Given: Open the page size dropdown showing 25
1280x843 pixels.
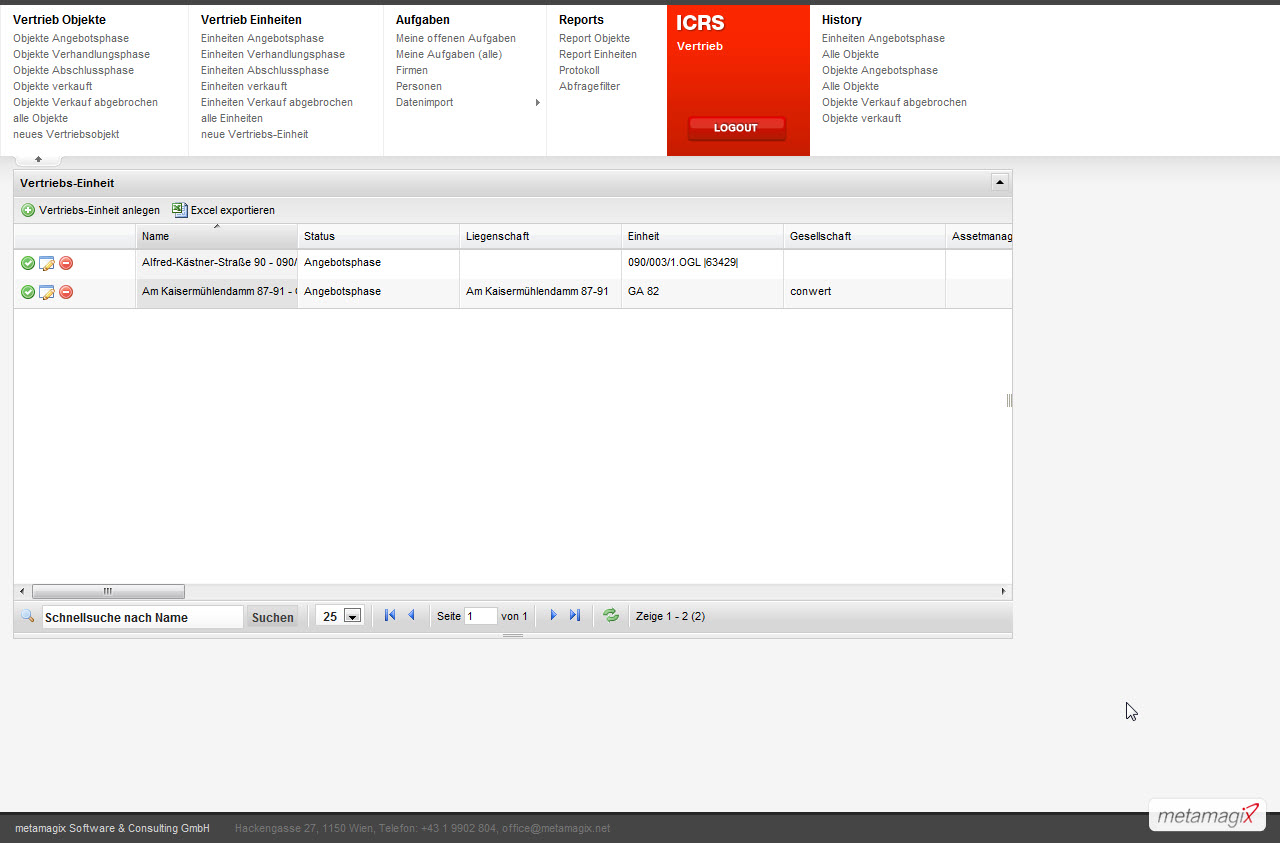Looking at the screenshot, I should click(352, 616).
